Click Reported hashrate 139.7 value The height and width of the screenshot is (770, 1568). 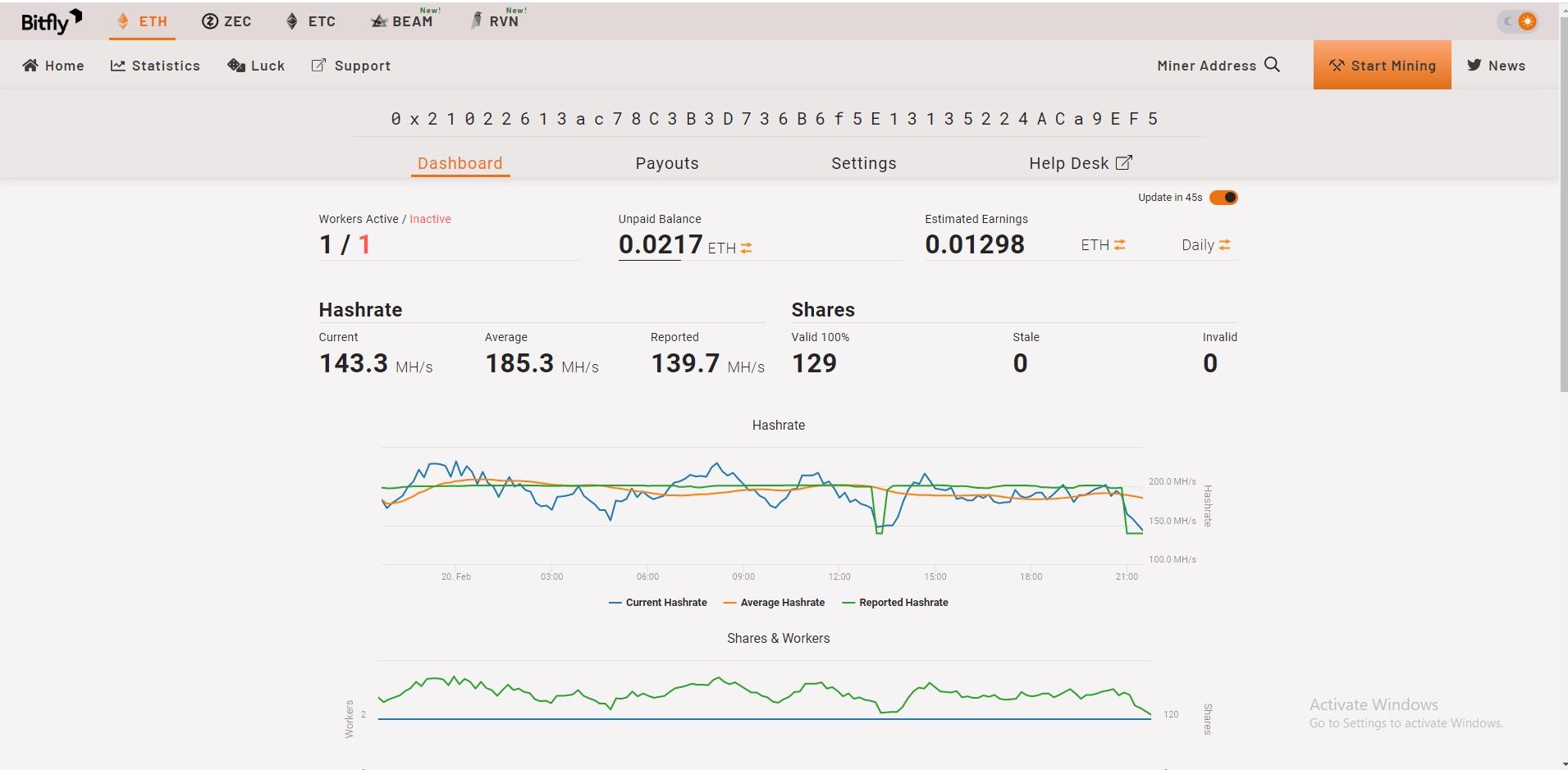[x=685, y=363]
